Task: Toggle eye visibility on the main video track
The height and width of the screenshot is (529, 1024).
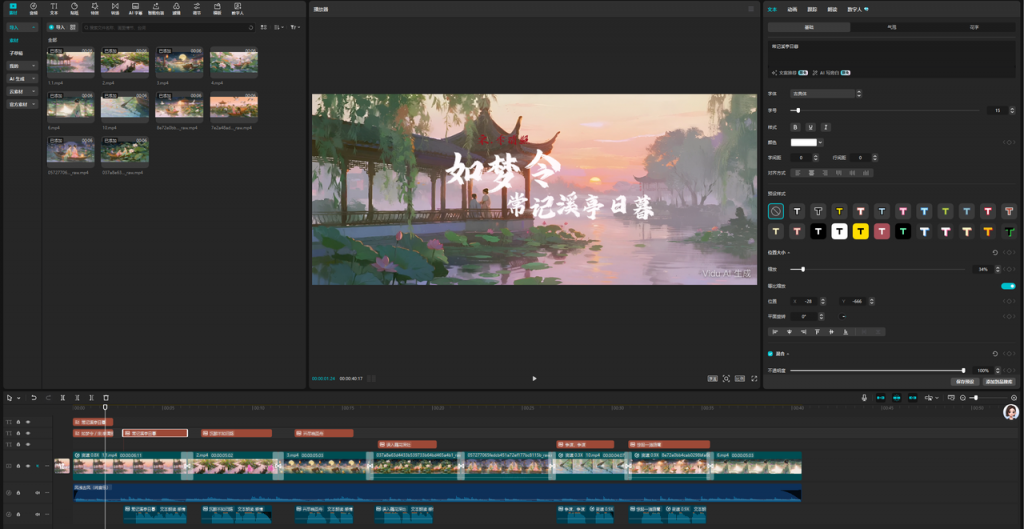Action: [28, 466]
